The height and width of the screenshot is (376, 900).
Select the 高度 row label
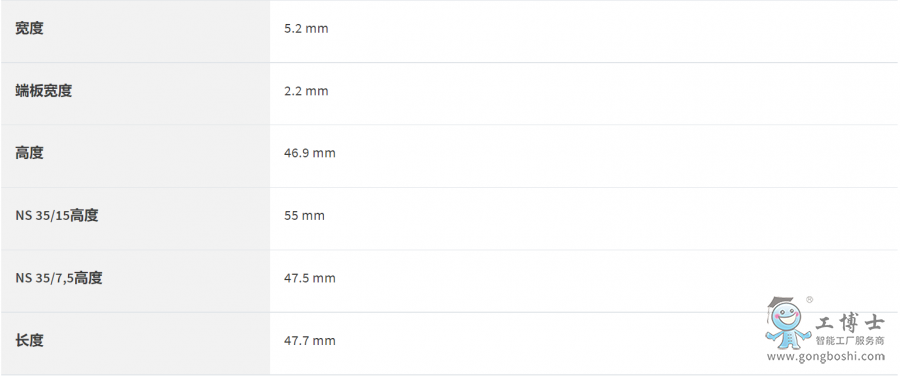pyautogui.click(x=29, y=153)
